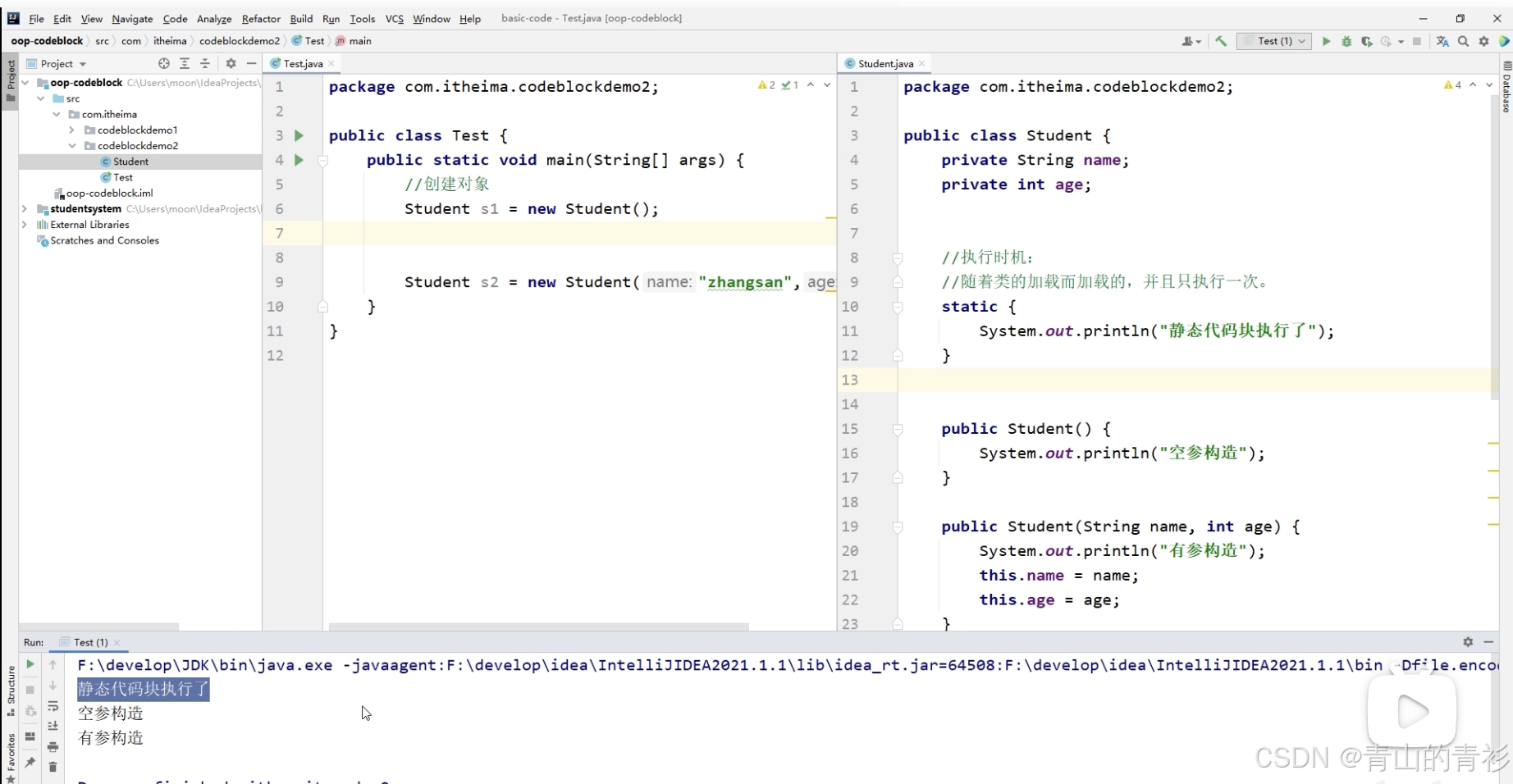
Task: Click scroll to end icon in Run console
Action: tap(53, 726)
